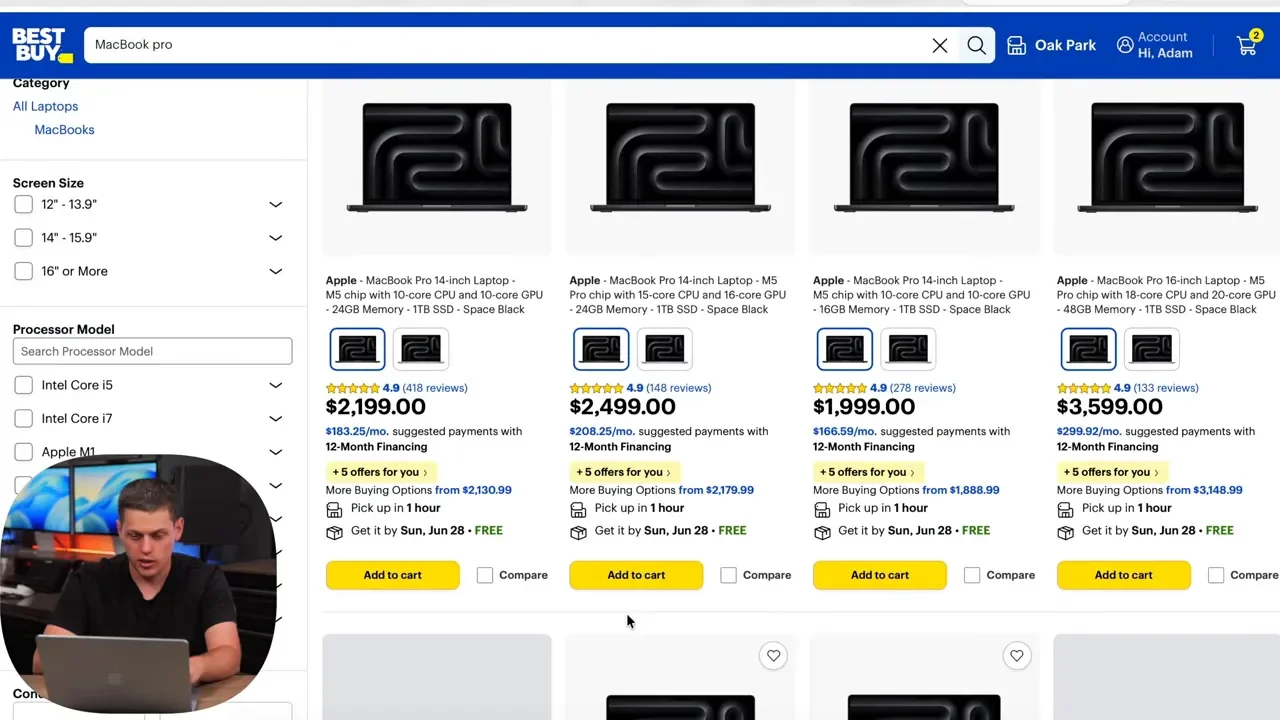Expand the 14" - 15.9" filter chevron
The width and height of the screenshot is (1280, 720).
[x=276, y=238]
